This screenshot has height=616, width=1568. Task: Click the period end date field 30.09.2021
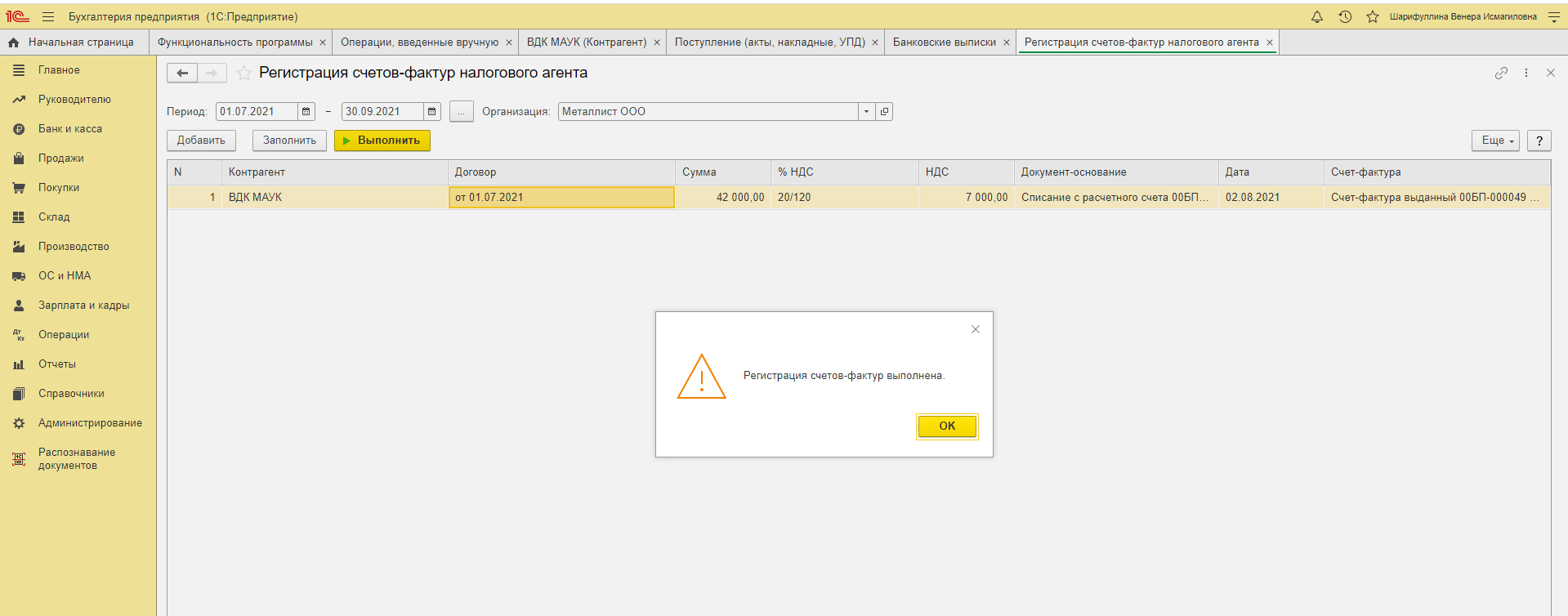point(382,111)
